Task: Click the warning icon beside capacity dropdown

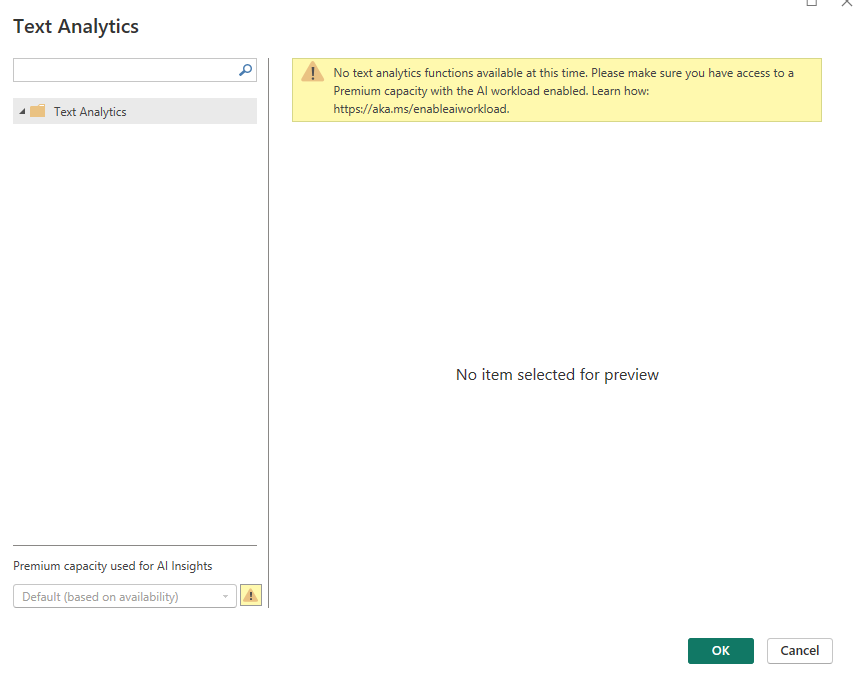Action: [x=251, y=595]
